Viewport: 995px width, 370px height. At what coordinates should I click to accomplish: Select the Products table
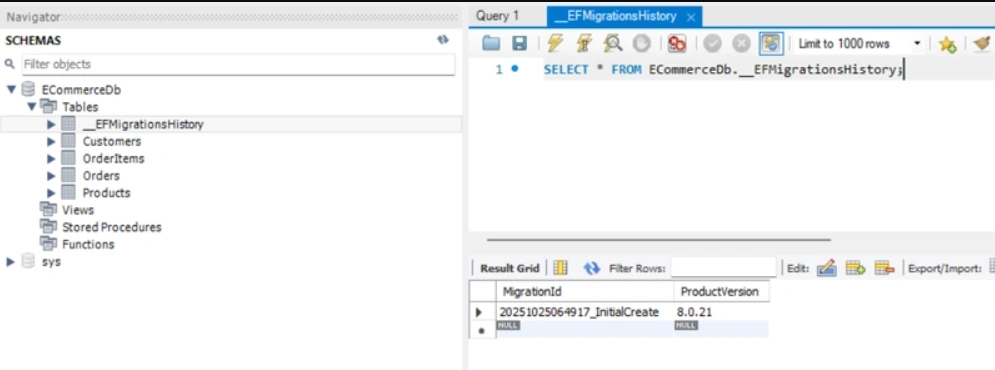pos(106,193)
